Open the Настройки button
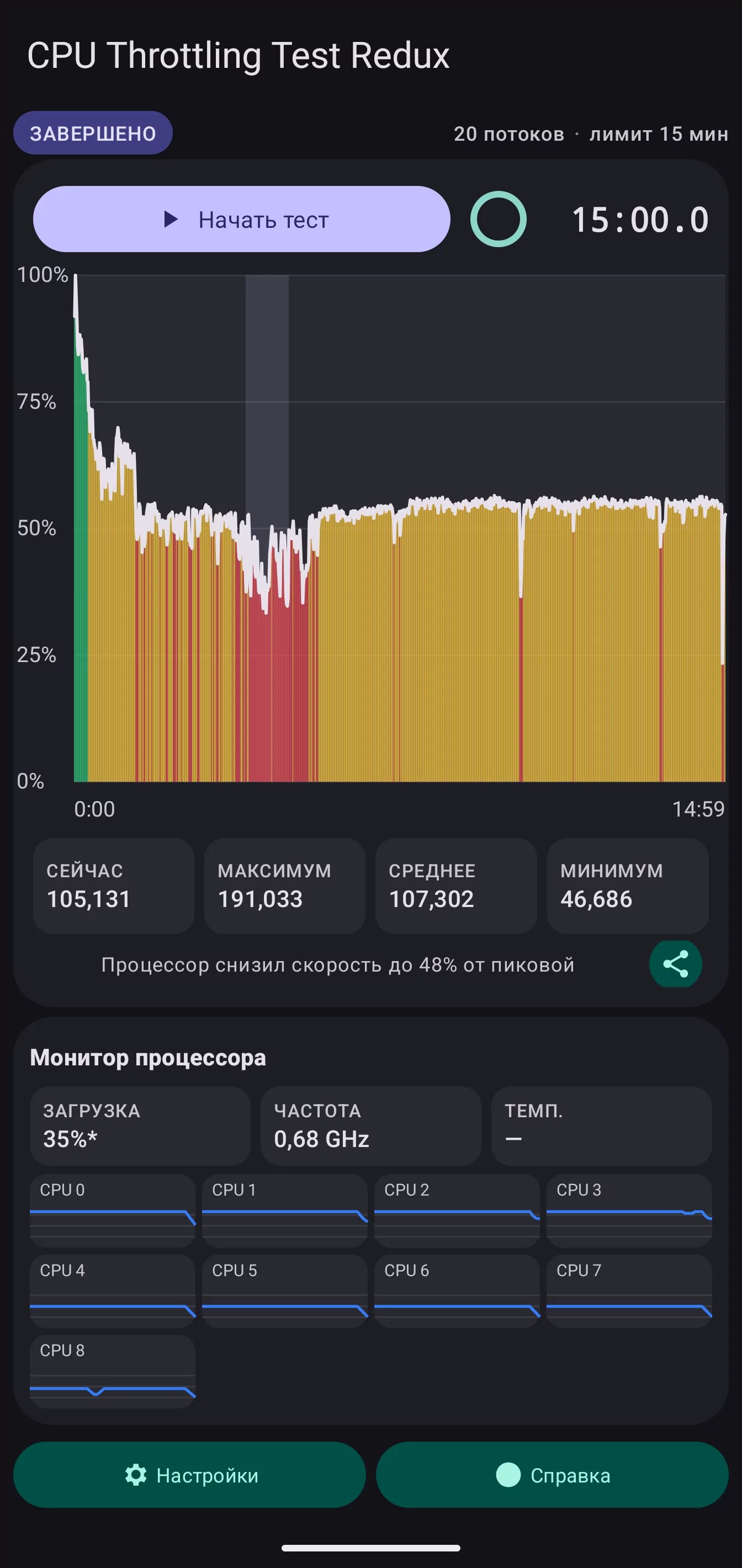Viewport: 742px width, 1568px height. [189, 1475]
